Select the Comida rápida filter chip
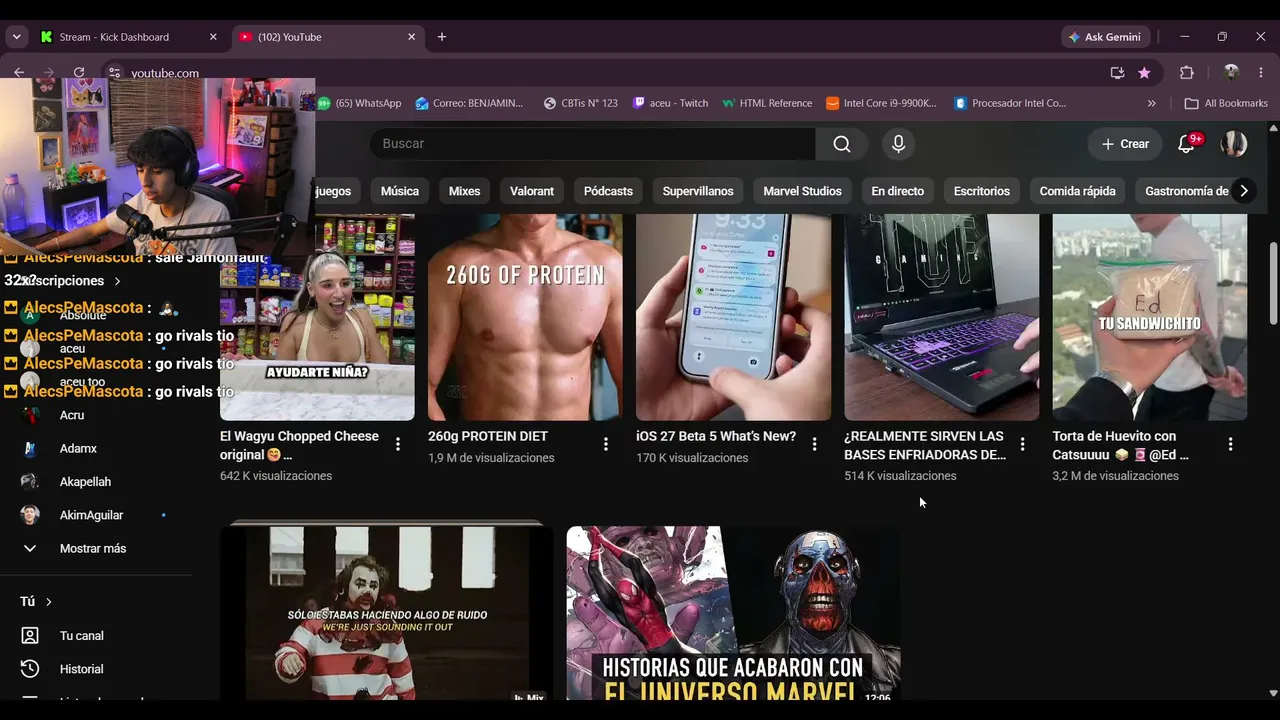1280x720 pixels. tap(1077, 191)
